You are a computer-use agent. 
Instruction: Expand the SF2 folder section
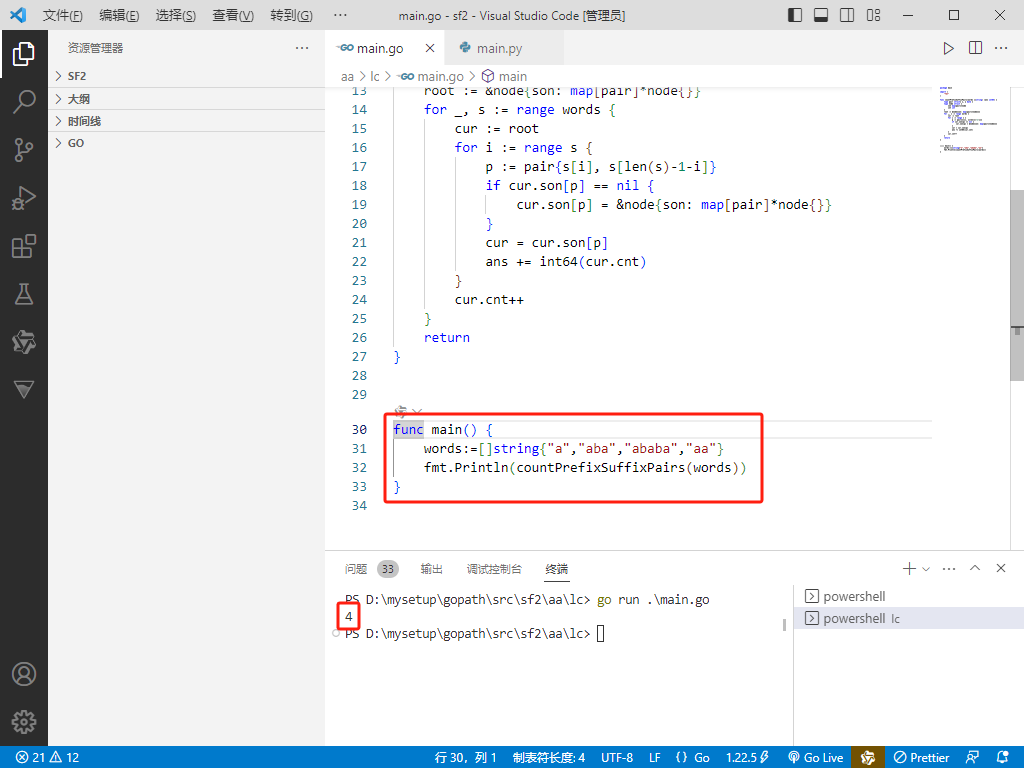[187, 76]
